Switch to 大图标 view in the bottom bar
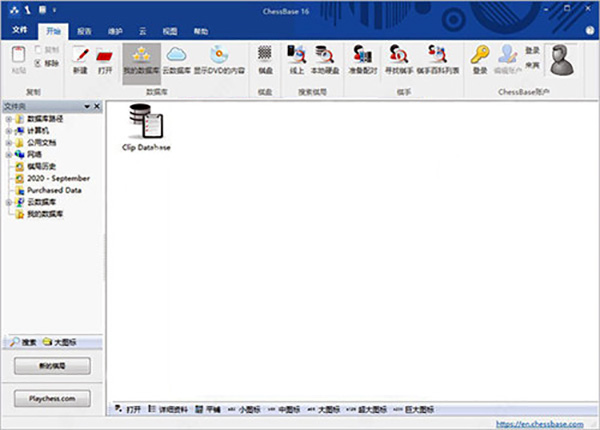This screenshot has height=430, width=600. coord(324,409)
